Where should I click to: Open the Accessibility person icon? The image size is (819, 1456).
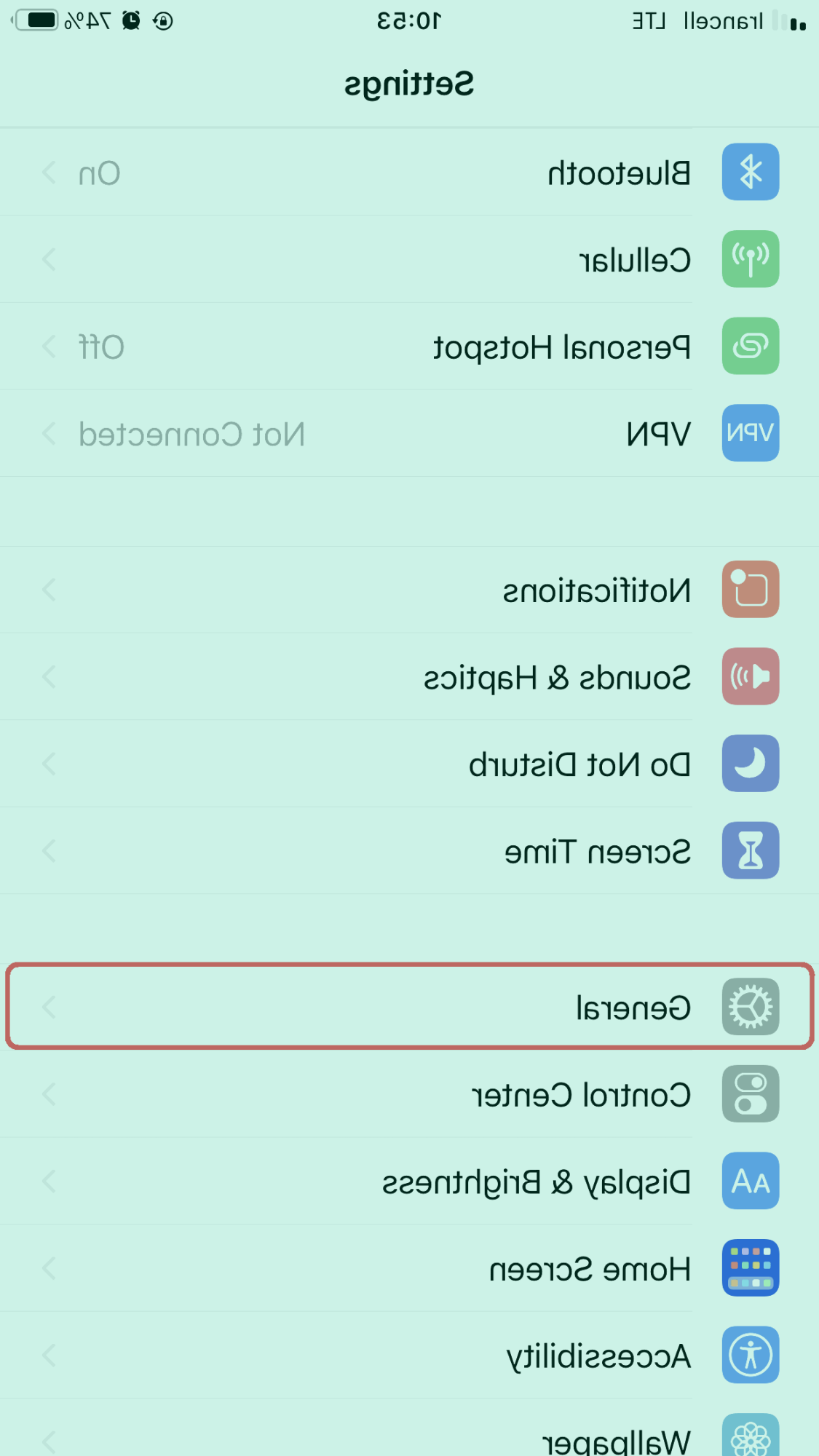pyautogui.click(x=750, y=1355)
